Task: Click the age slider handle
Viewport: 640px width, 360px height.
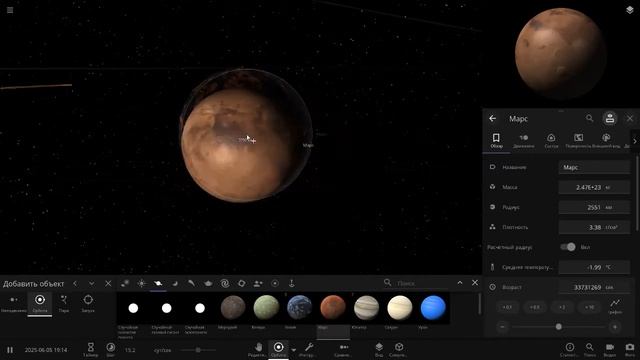Action: [x=558, y=327]
